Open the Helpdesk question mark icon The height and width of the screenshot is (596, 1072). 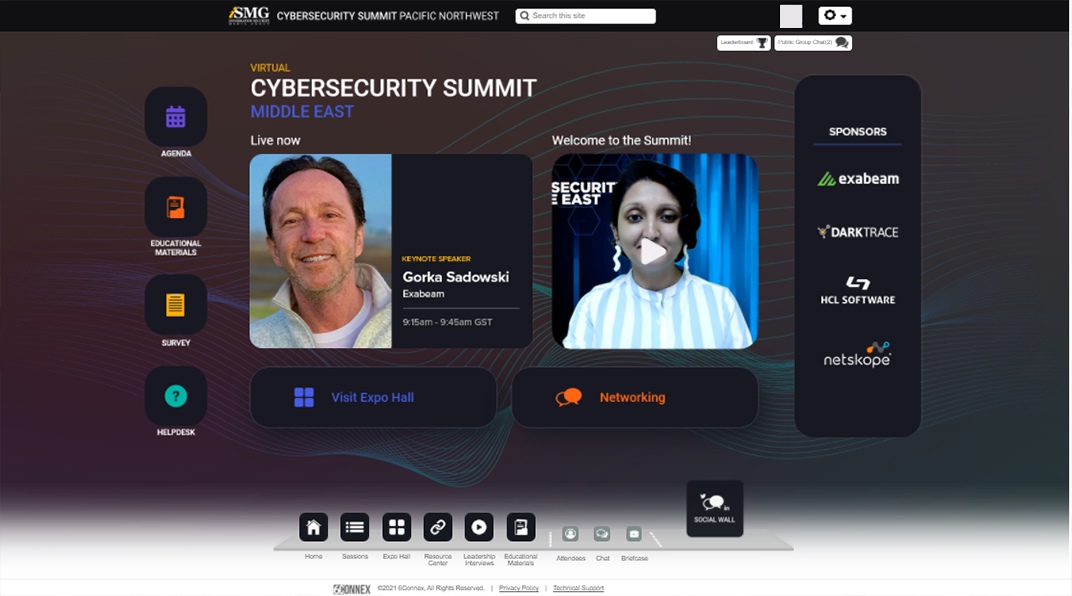coord(176,396)
